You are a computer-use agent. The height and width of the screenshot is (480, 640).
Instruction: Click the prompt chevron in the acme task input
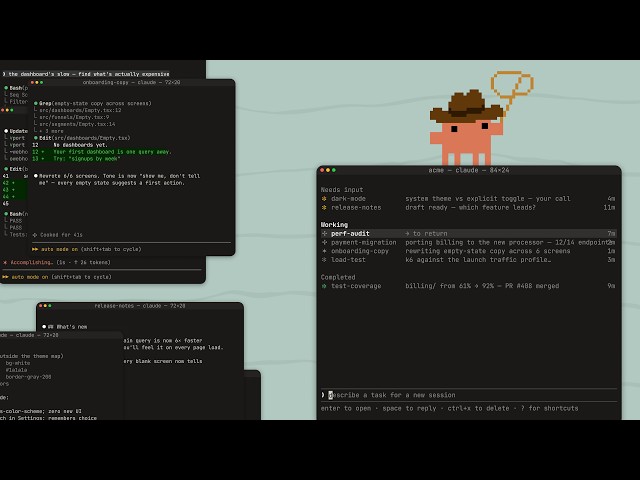[x=323, y=395]
